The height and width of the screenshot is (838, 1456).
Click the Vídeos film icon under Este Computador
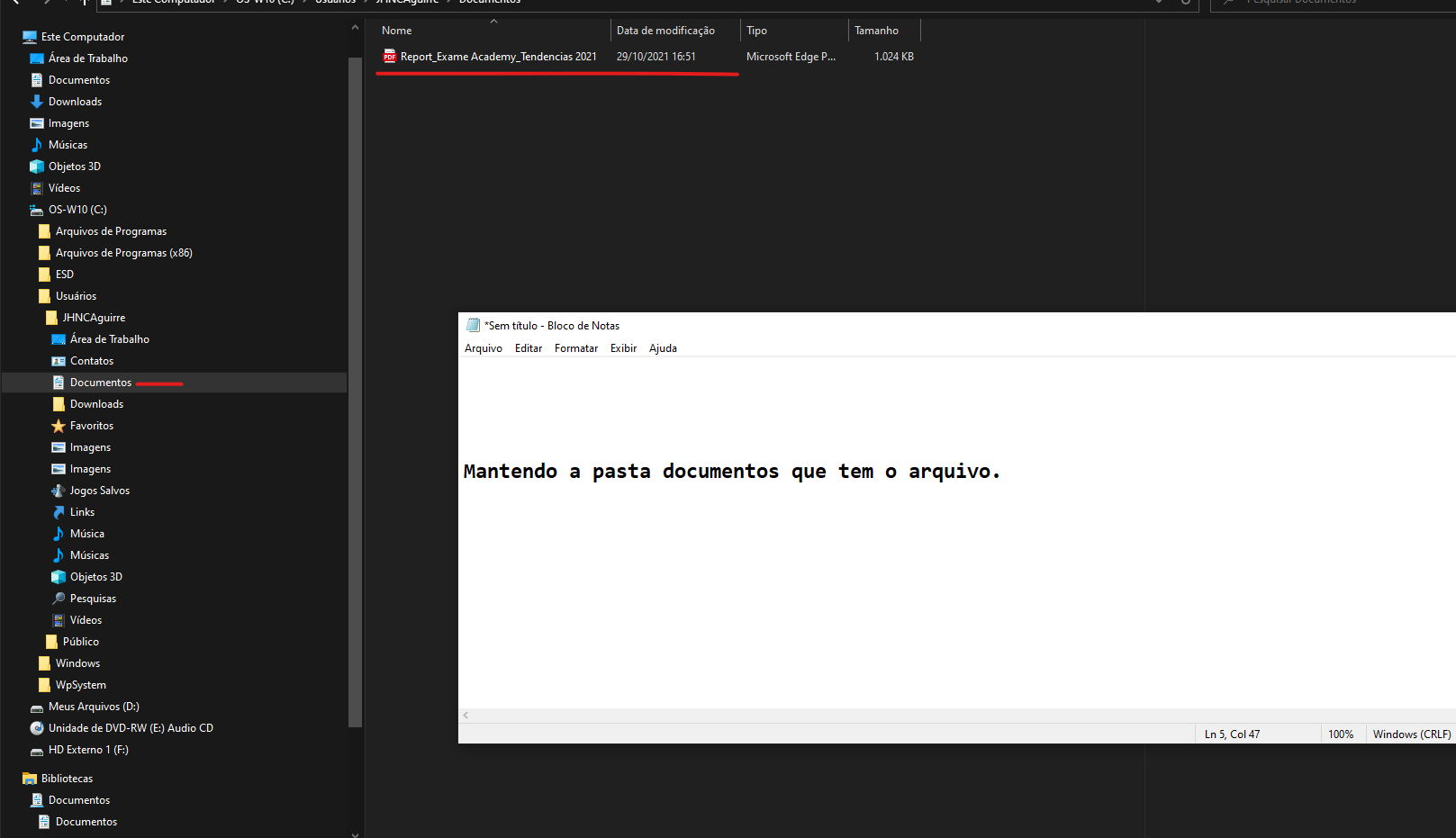click(x=37, y=188)
